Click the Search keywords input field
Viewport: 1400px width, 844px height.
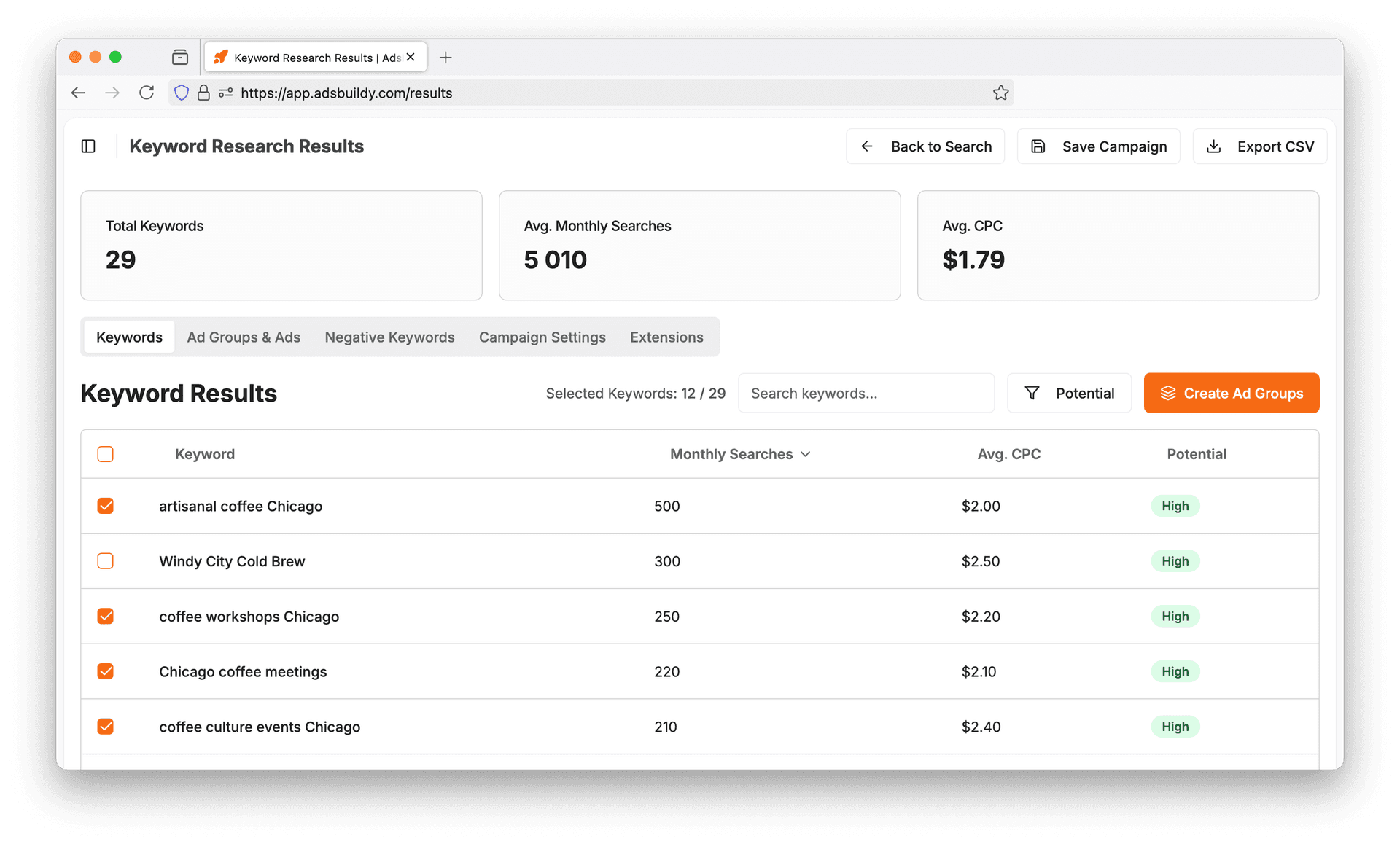tap(866, 393)
